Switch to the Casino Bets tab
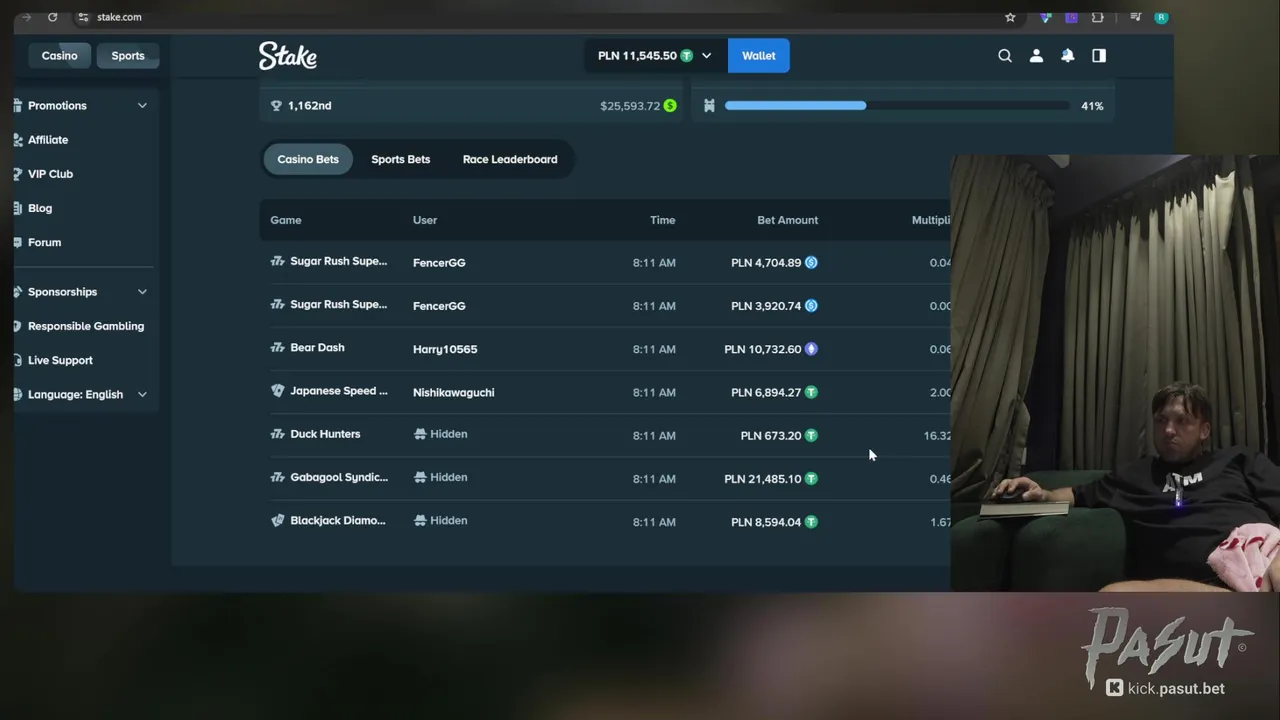The height and width of the screenshot is (720, 1280). [x=308, y=159]
